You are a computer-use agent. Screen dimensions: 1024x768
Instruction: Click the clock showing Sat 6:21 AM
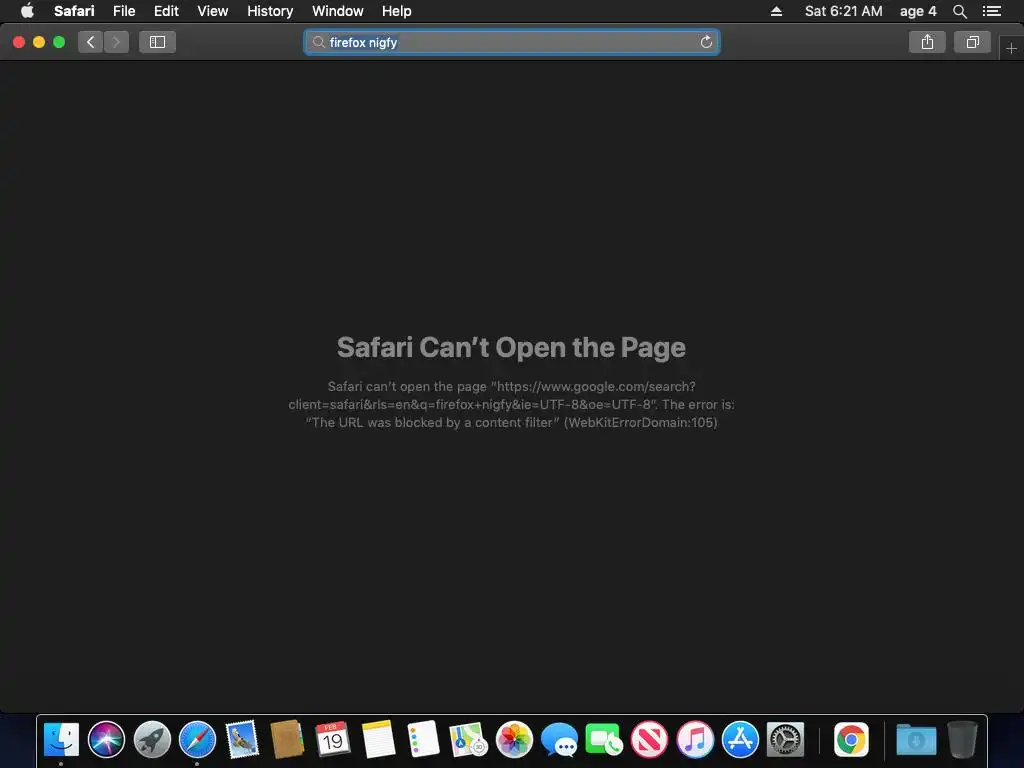tap(843, 11)
